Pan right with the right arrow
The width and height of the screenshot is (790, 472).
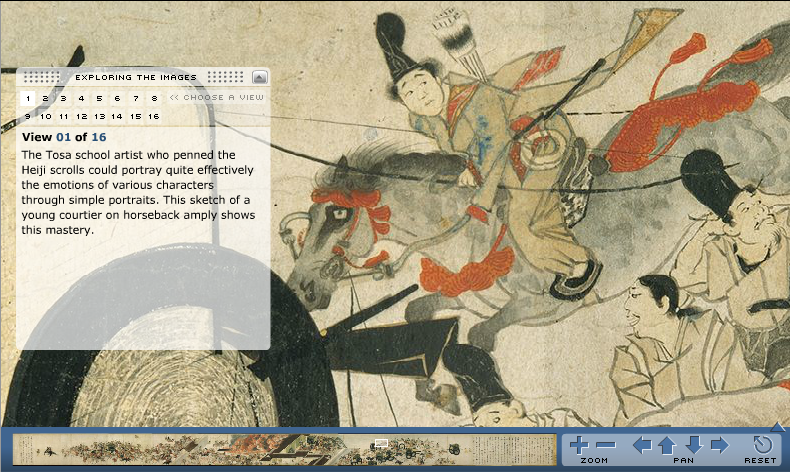click(x=720, y=445)
